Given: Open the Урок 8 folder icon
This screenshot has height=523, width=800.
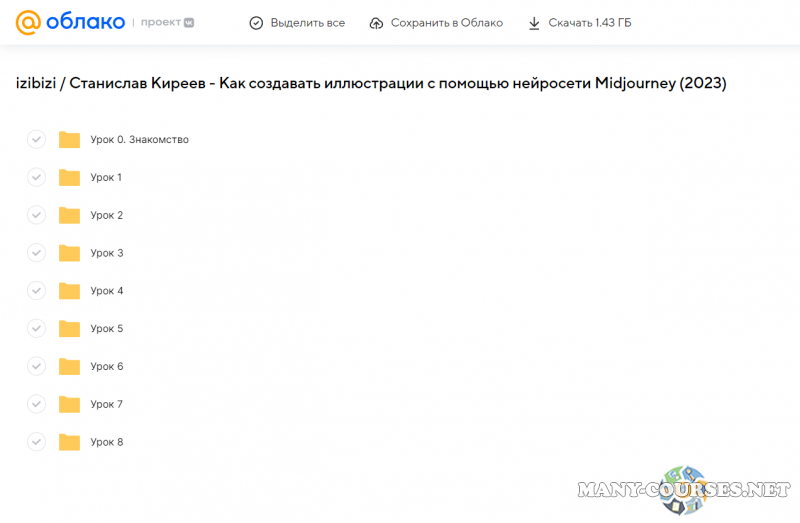Looking at the screenshot, I should pos(69,442).
